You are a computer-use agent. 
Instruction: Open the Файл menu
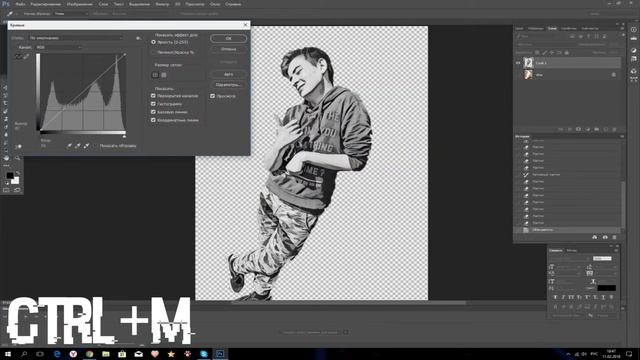[20, 4]
